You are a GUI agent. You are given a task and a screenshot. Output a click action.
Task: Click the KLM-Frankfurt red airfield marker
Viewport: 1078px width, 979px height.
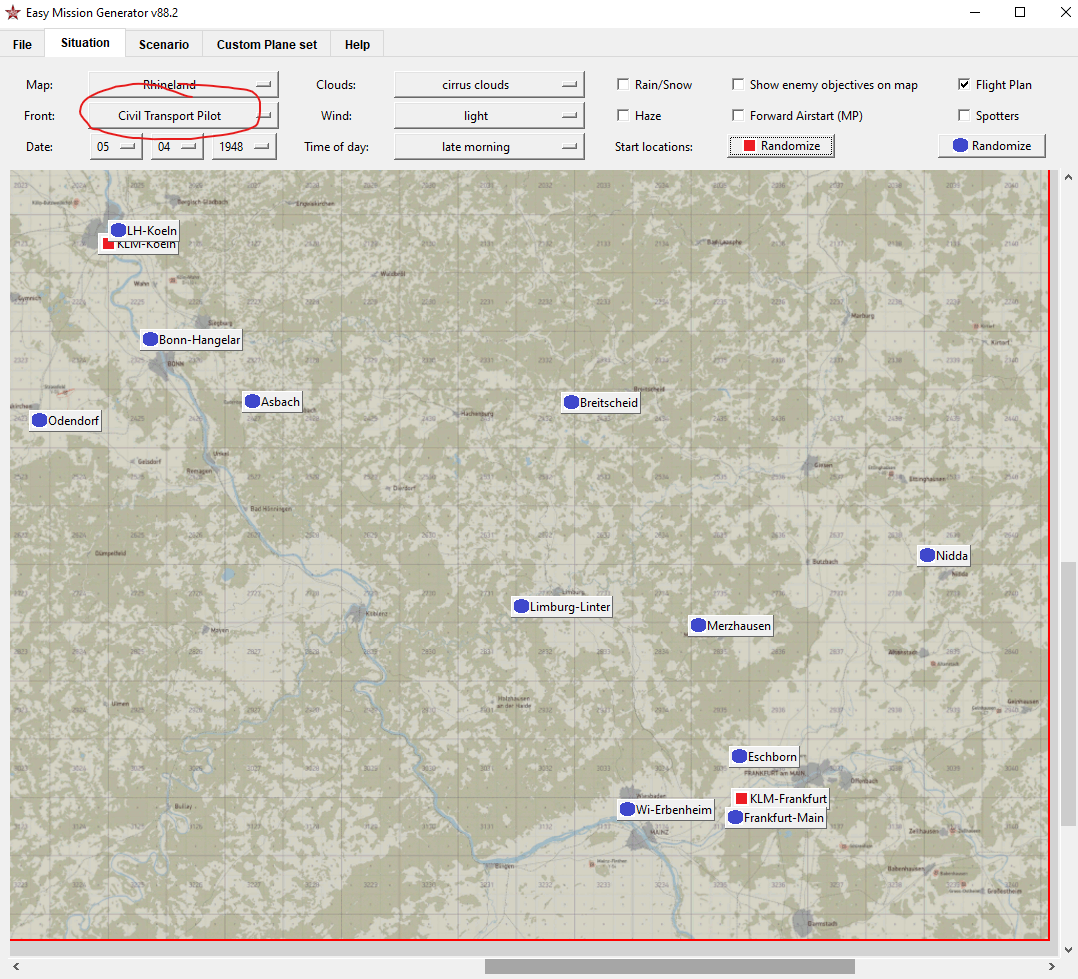pyautogui.click(x=780, y=799)
